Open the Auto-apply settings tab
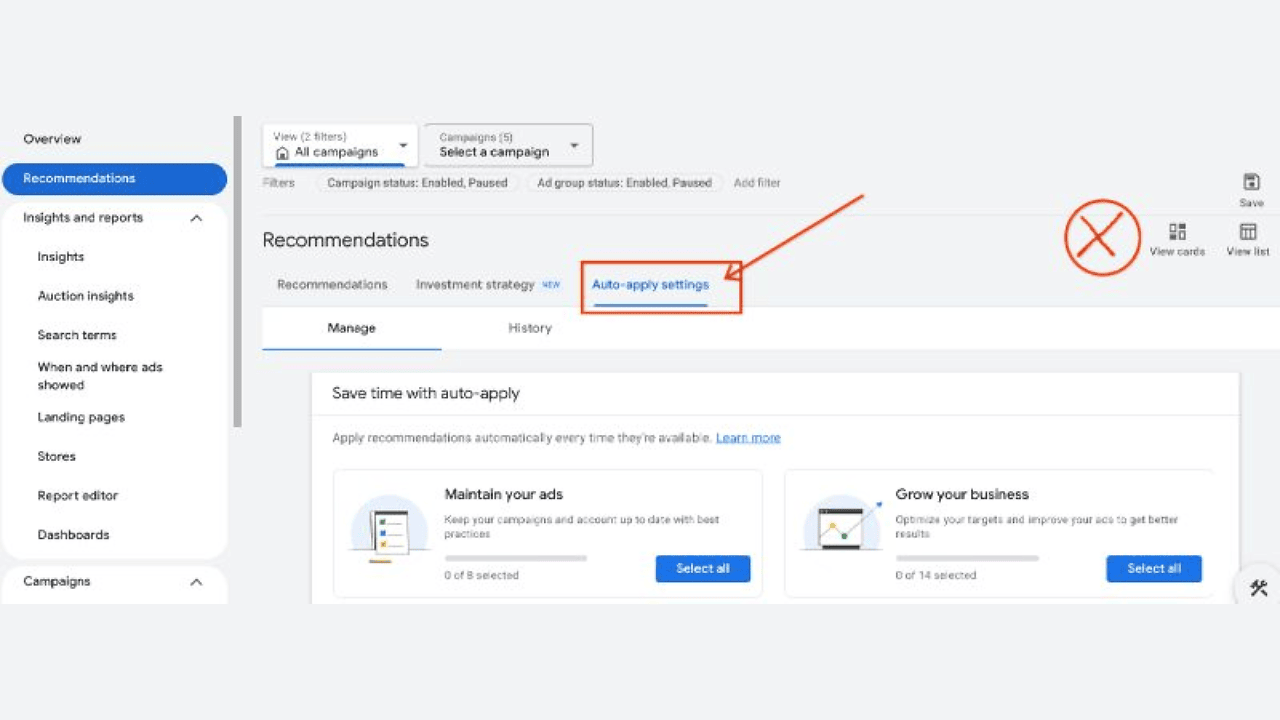 coord(650,285)
